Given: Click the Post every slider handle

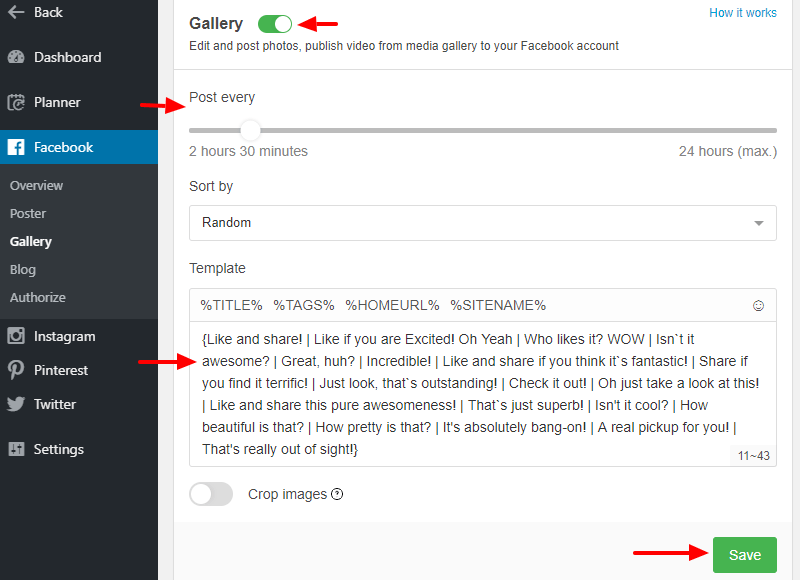Looking at the screenshot, I should pos(250,131).
